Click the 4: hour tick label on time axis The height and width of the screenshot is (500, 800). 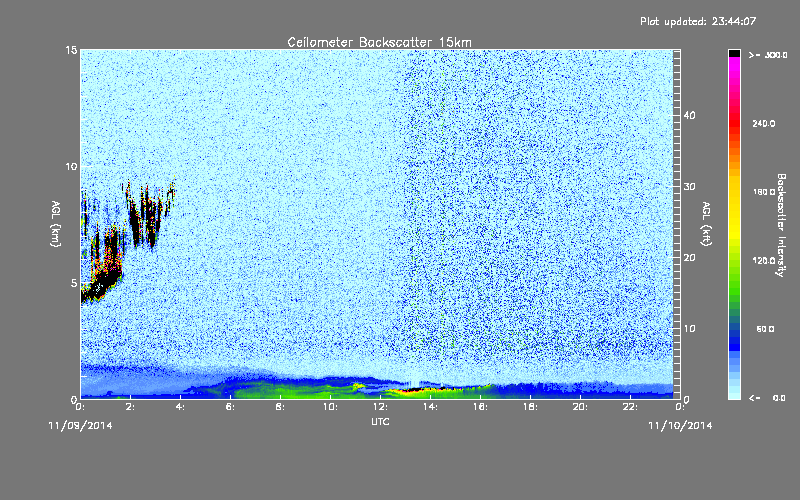tap(180, 407)
